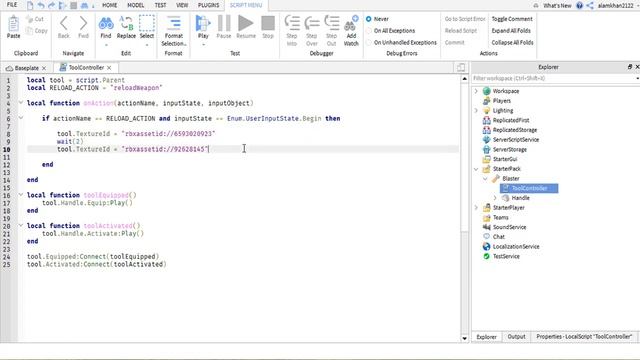Close the ToolController script tab

click(x=109, y=68)
